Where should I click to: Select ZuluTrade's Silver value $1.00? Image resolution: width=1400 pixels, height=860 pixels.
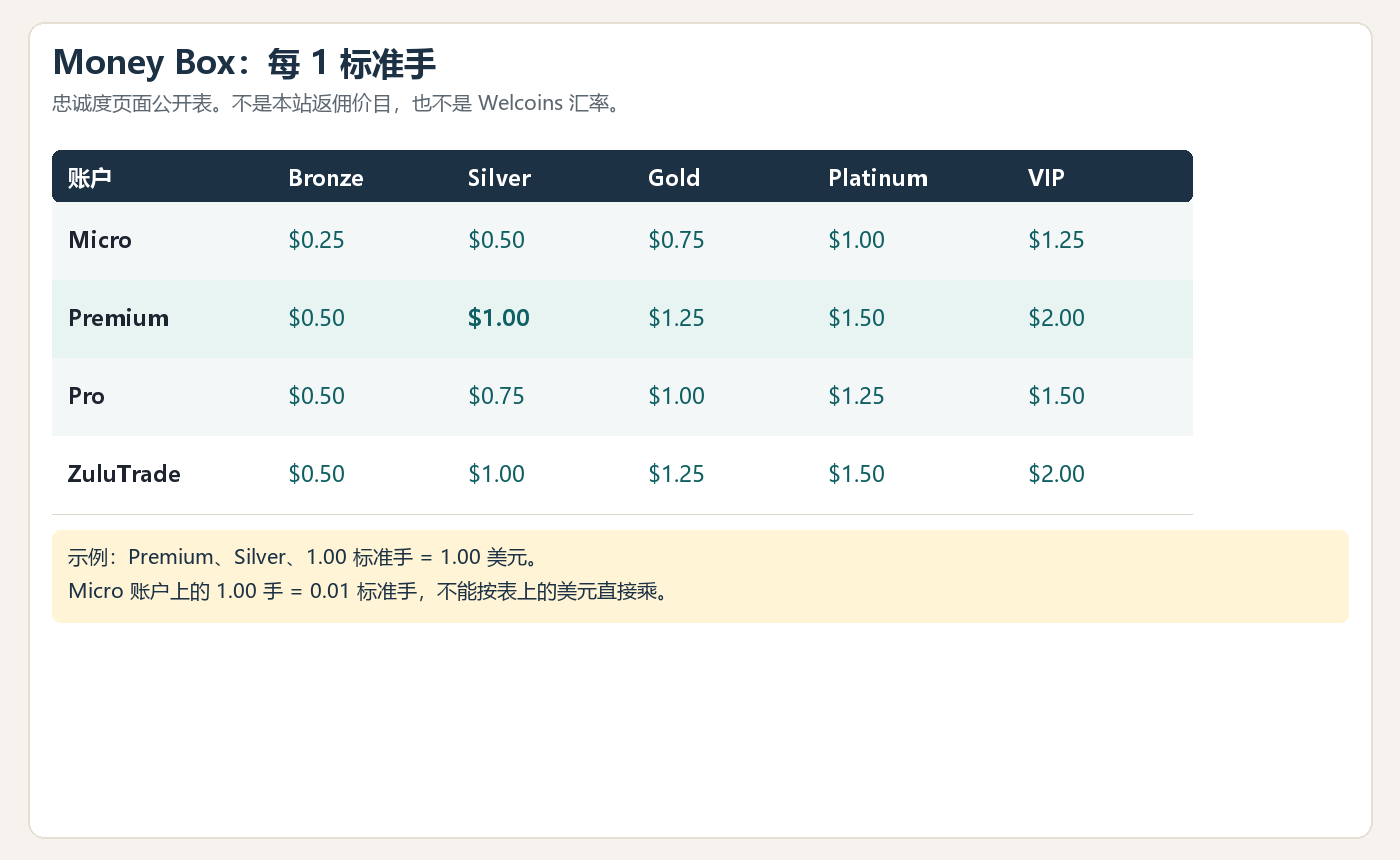(x=496, y=474)
